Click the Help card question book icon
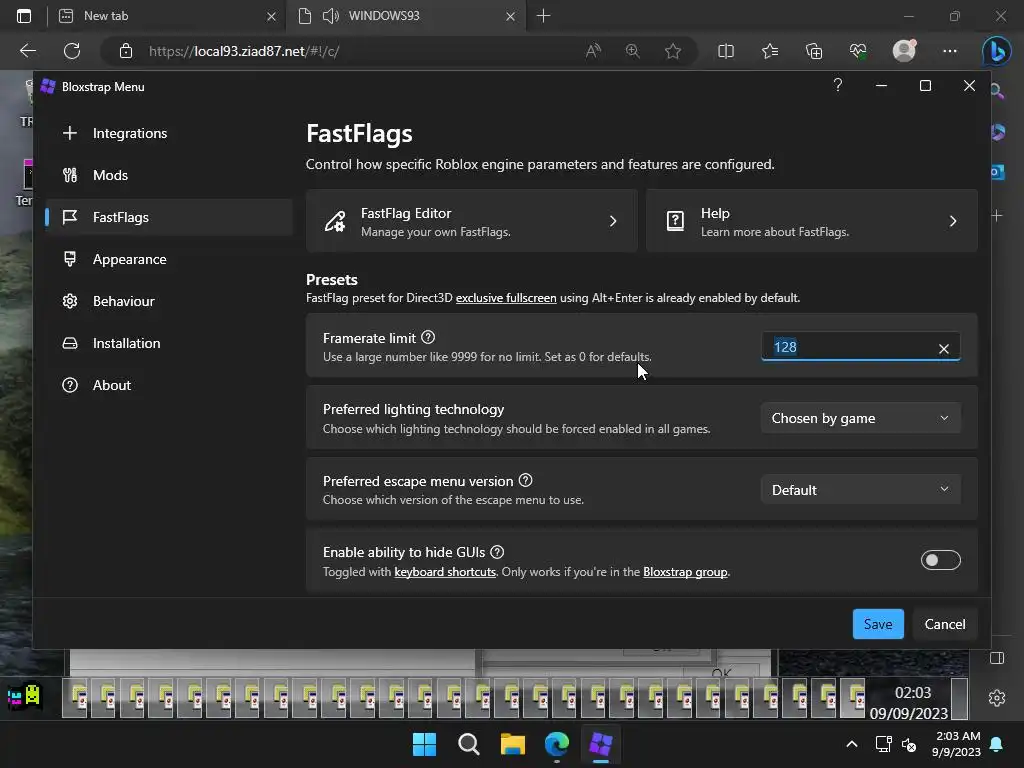Image resolution: width=1024 pixels, height=768 pixels. point(675,221)
